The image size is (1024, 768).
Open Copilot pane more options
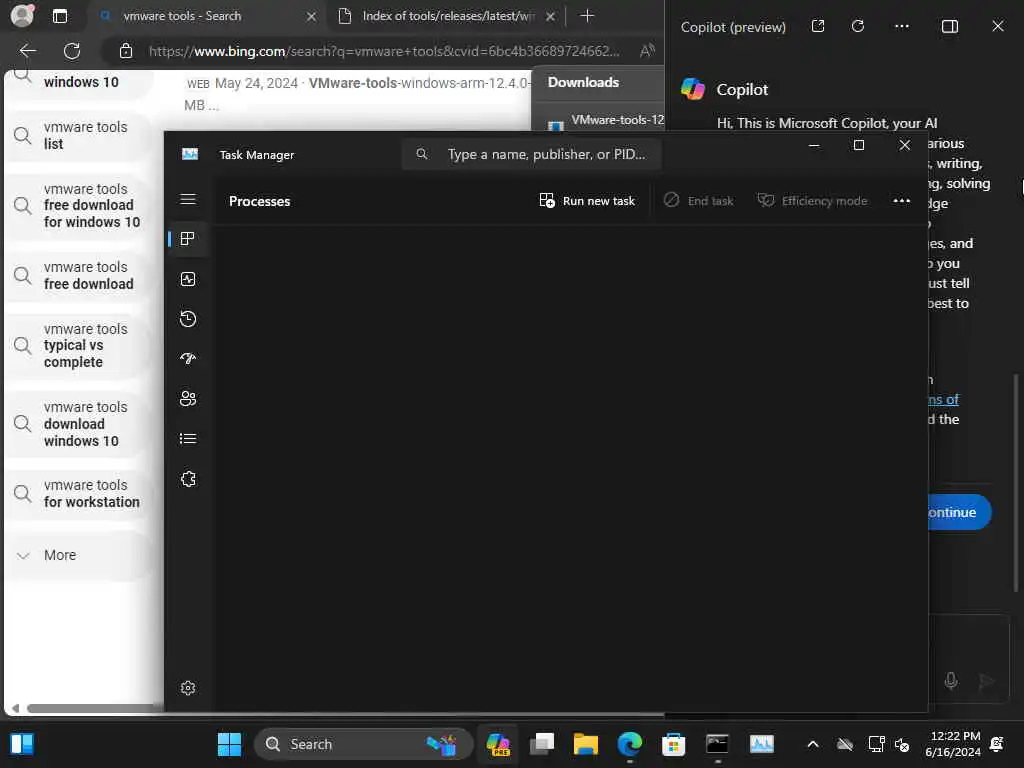(x=902, y=26)
